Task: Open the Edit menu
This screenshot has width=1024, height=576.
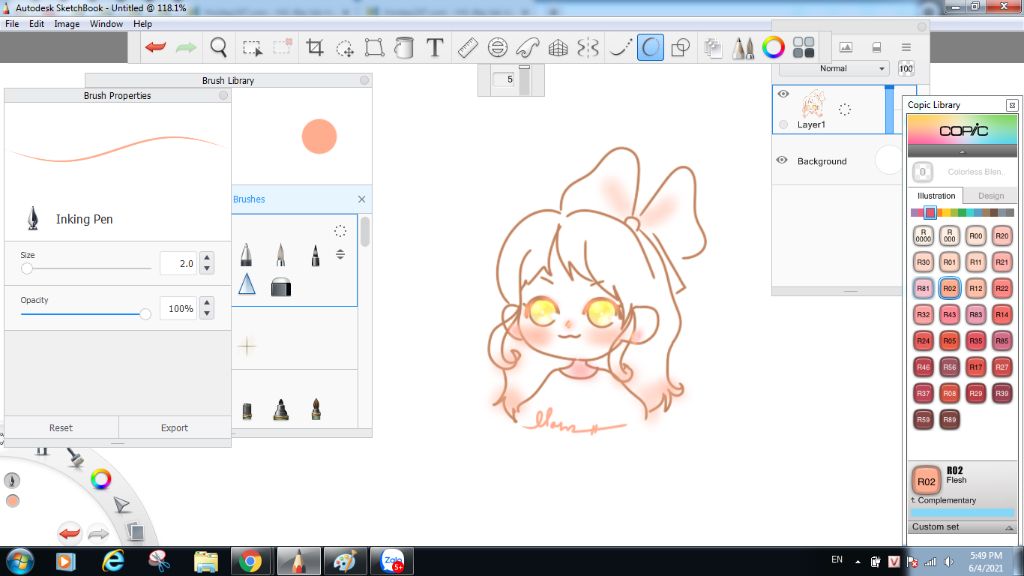Action: pos(37,24)
